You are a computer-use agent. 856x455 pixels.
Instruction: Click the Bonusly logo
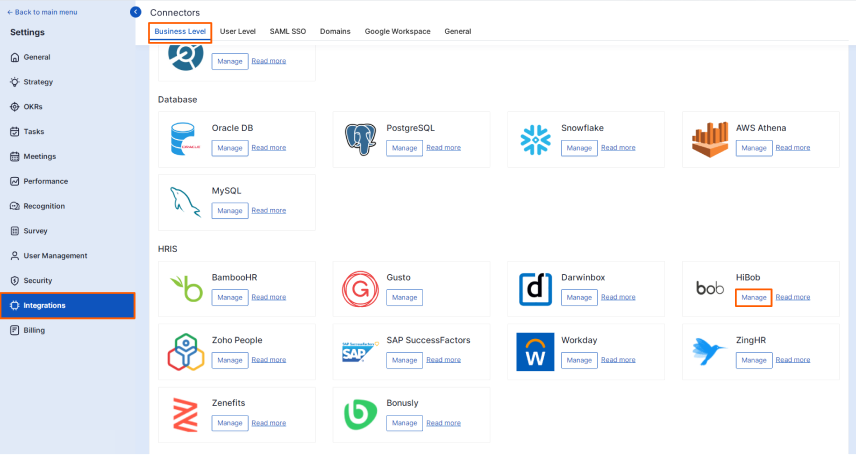click(x=360, y=415)
